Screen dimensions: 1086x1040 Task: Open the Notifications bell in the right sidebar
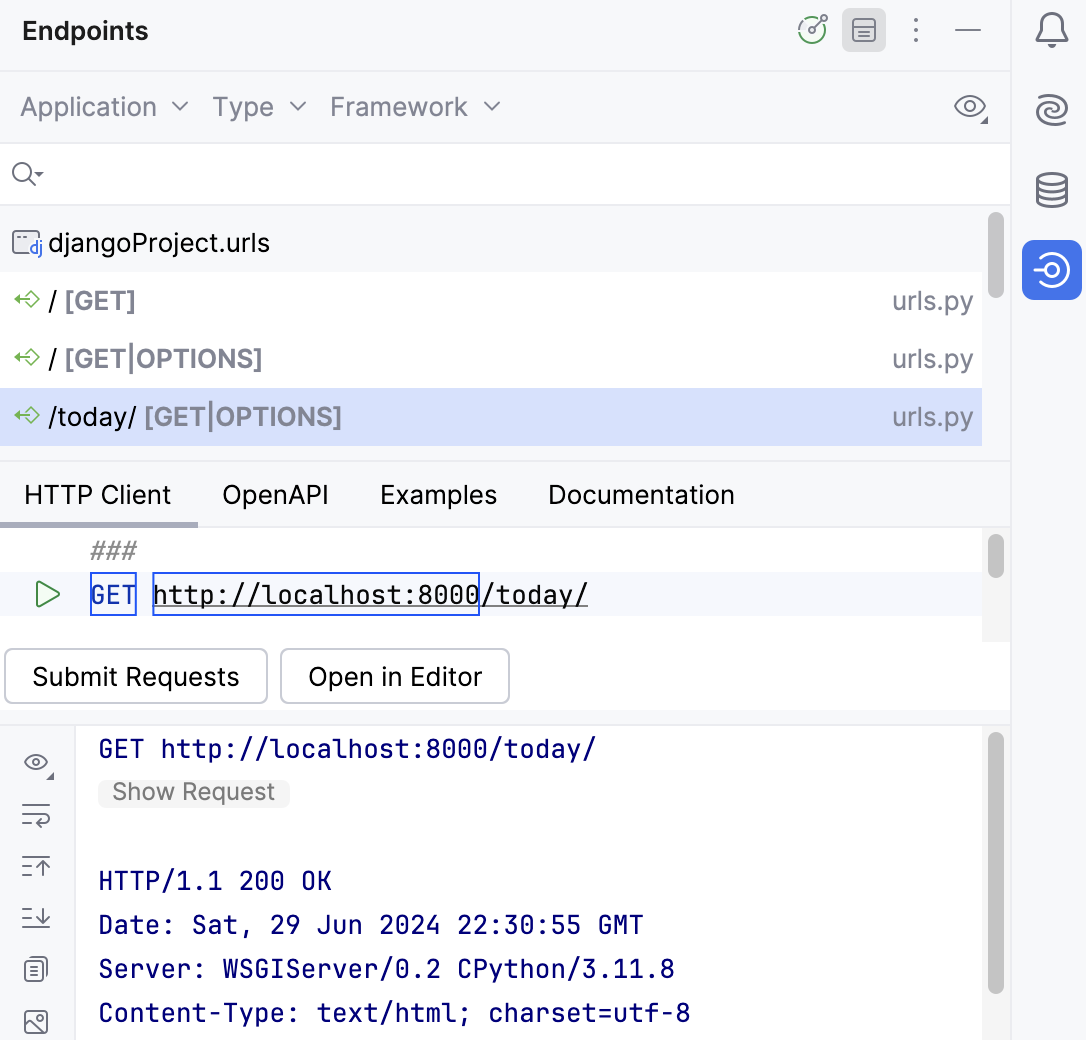(1051, 30)
